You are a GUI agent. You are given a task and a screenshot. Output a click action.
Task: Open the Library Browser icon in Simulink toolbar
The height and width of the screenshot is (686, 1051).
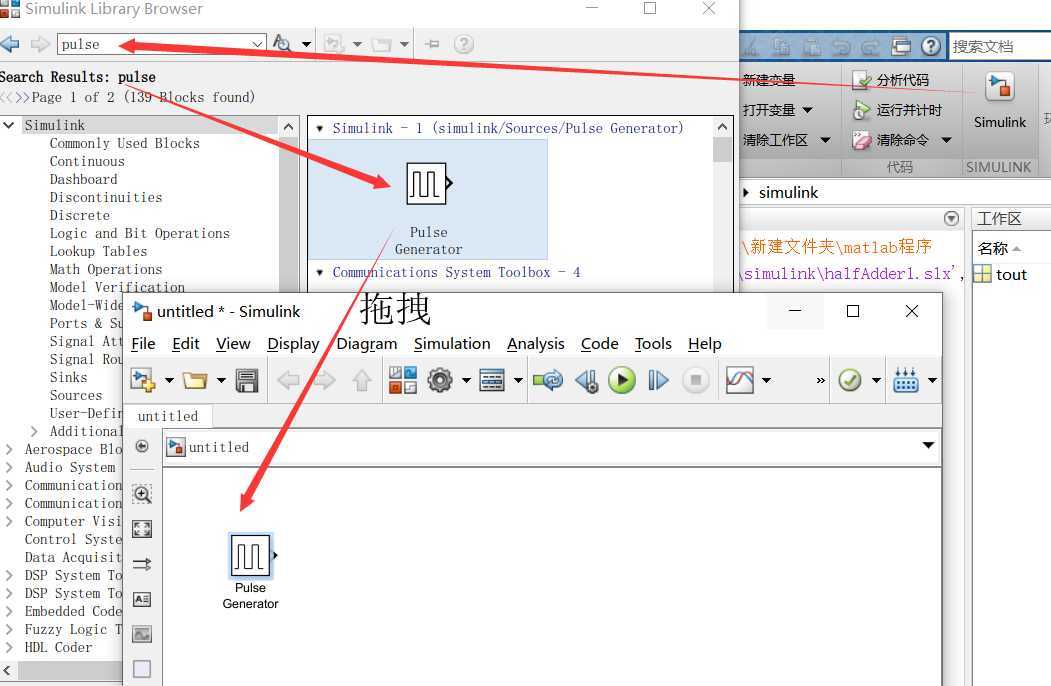403,380
